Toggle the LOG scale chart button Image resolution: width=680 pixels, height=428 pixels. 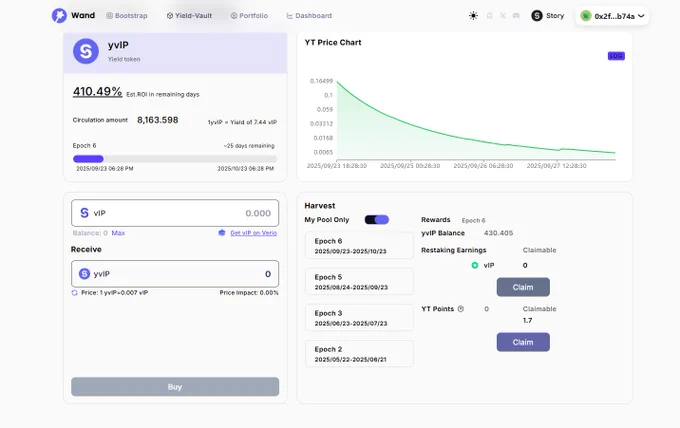[616, 56]
